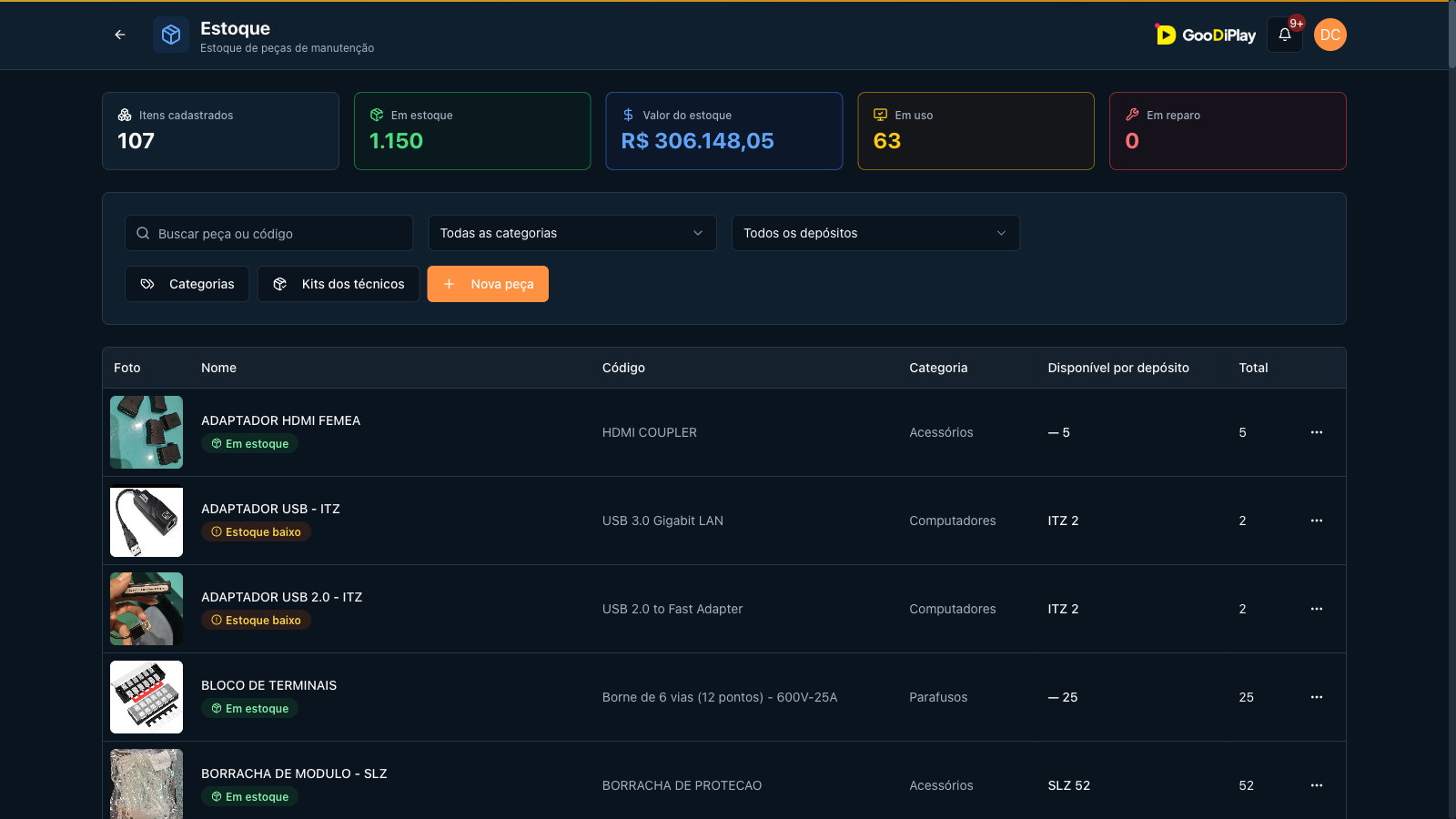The width and height of the screenshot is (1456, 819).
Task: Open the ADAPTADOR USB - ITZ photo
Action: tap(147, 521)
